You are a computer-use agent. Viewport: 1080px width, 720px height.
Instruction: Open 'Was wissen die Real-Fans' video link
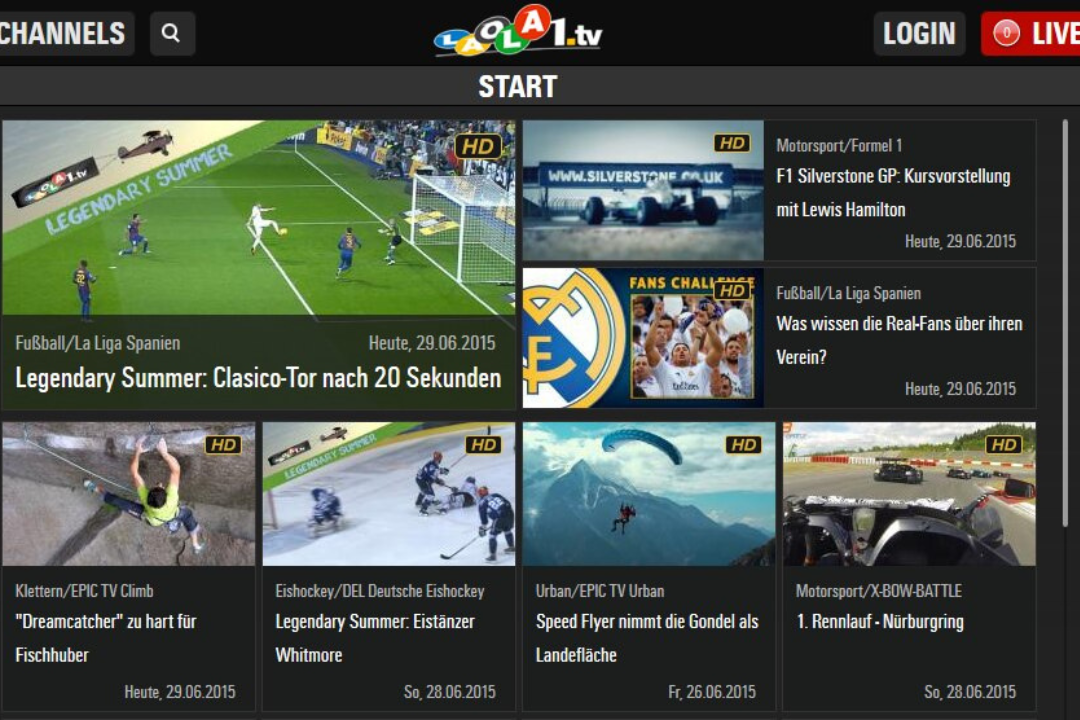tap(899, 340)
